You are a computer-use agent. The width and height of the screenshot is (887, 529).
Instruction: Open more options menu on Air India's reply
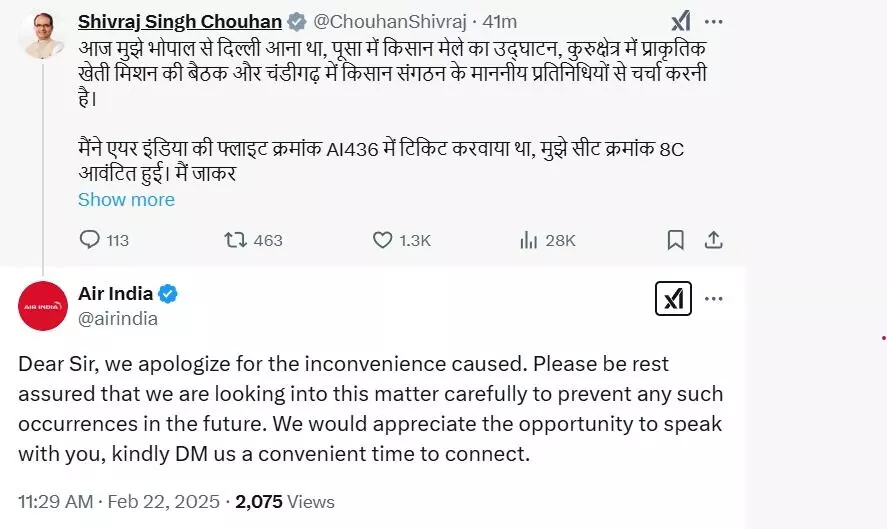pyautogui.click(x=714, y=298)
